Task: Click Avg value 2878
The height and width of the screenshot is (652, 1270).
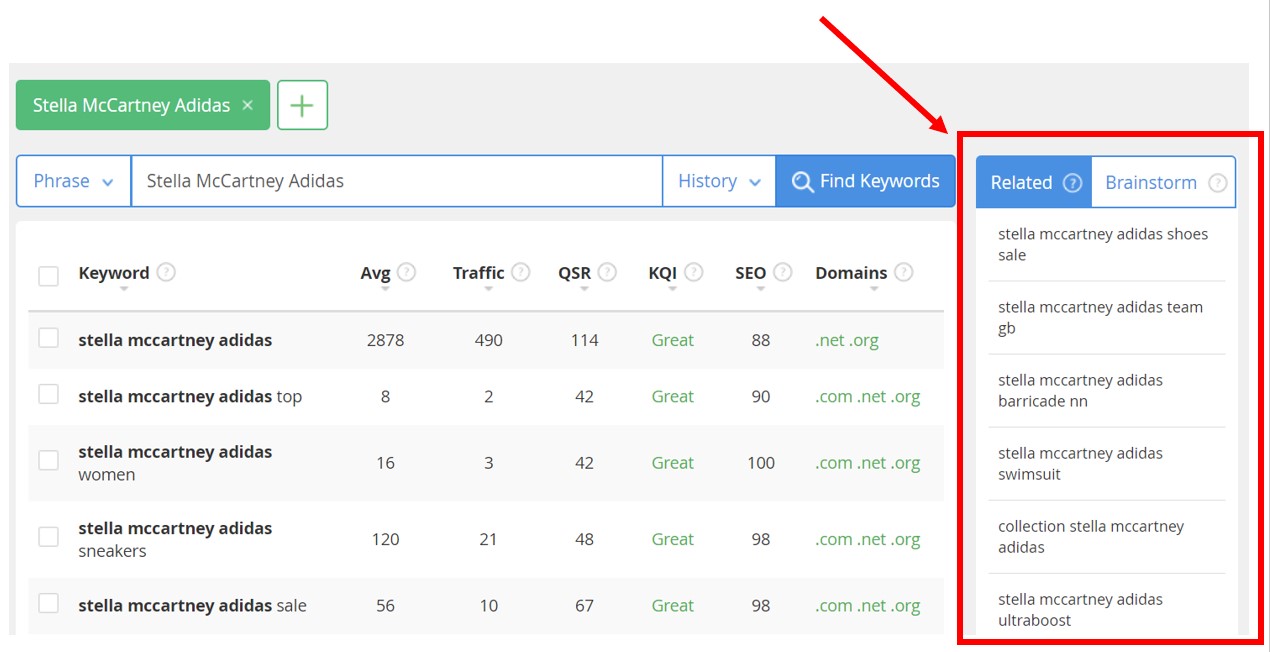Action: [x=385, y=340]
